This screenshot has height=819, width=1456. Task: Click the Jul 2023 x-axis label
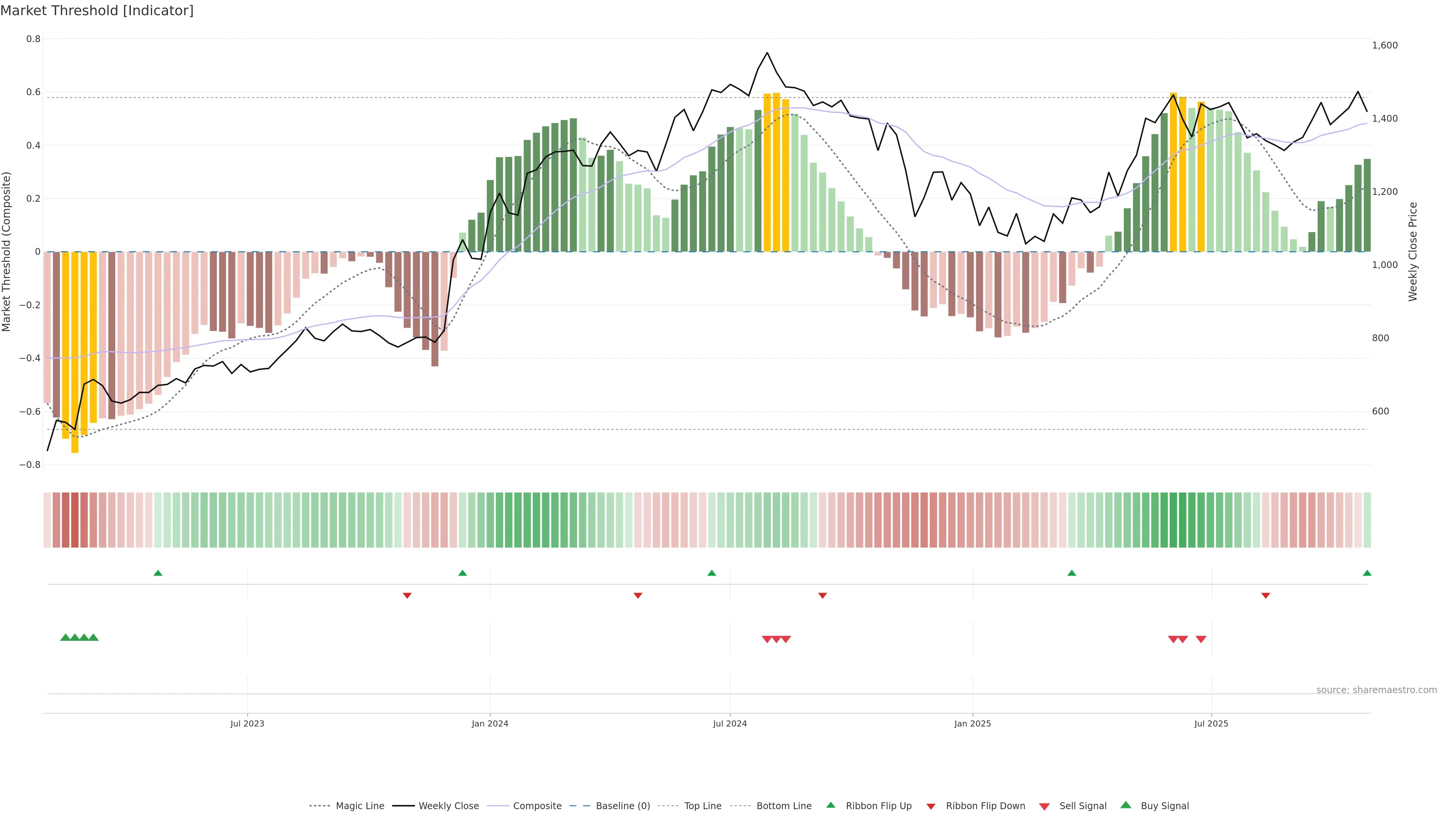click(247, 723)
